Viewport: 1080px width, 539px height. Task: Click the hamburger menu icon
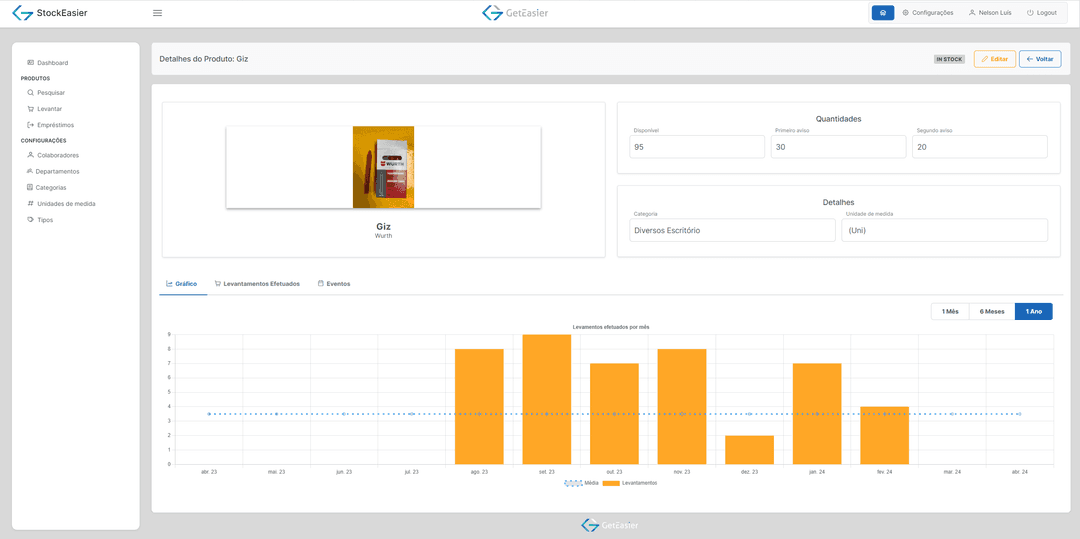click(157, 13)
